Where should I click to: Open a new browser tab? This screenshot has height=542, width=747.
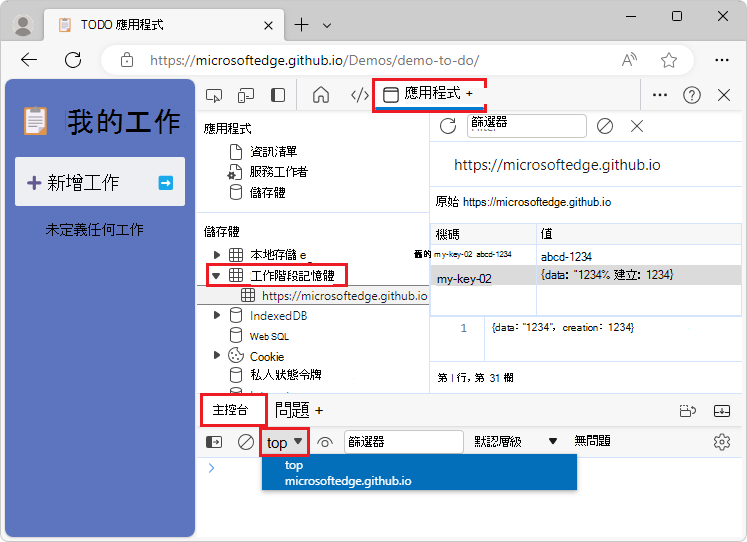click(301, 25)
